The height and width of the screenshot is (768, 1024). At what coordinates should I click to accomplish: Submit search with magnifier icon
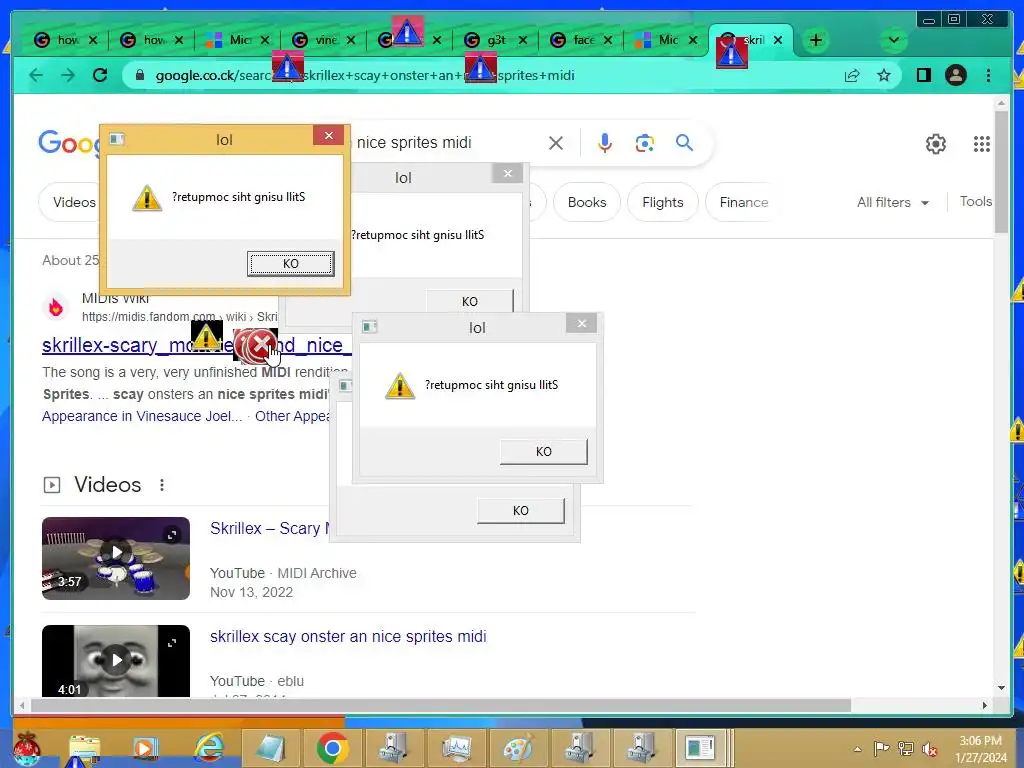click(x=684, y=142)
